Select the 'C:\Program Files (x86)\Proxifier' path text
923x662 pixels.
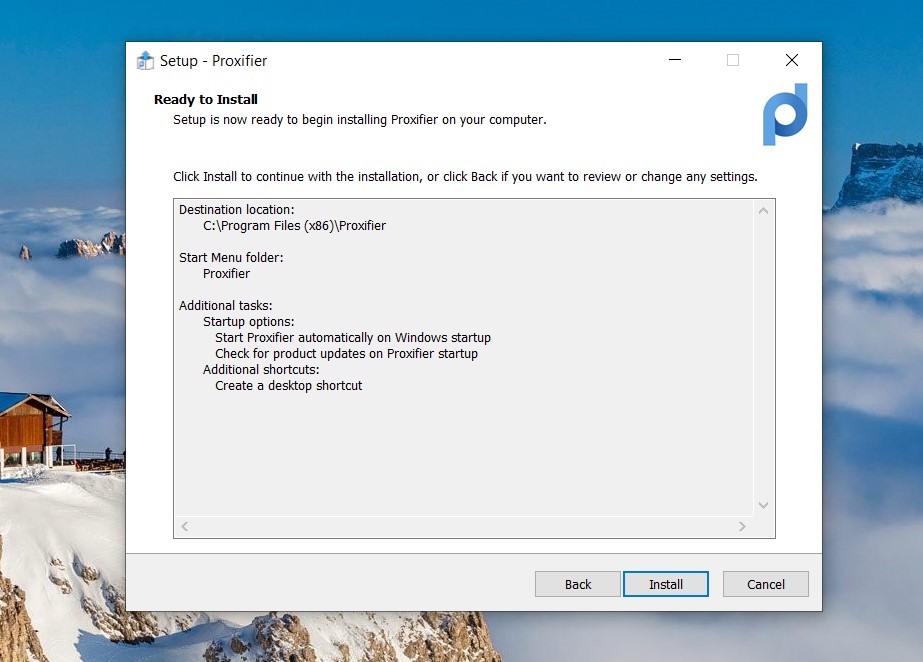[294, 225]
